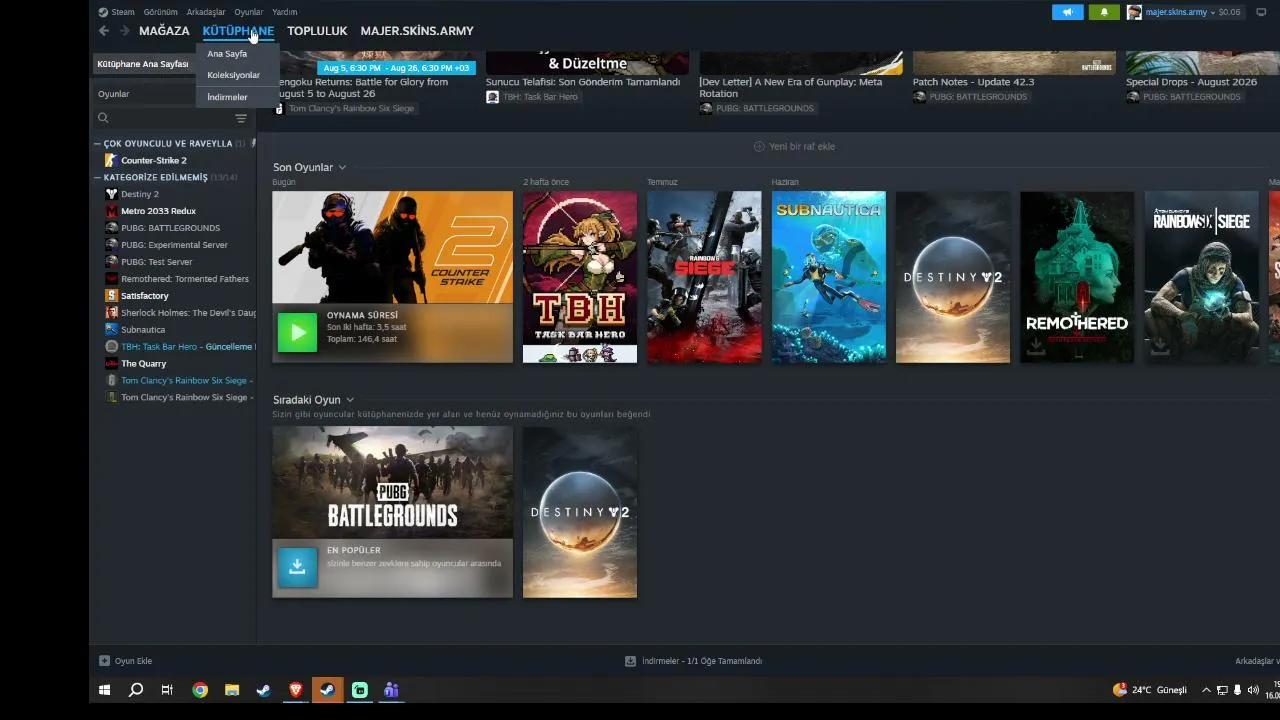Show hidden system tray icons
This screenshot has height=720, width=1280.
(1206, 690)
